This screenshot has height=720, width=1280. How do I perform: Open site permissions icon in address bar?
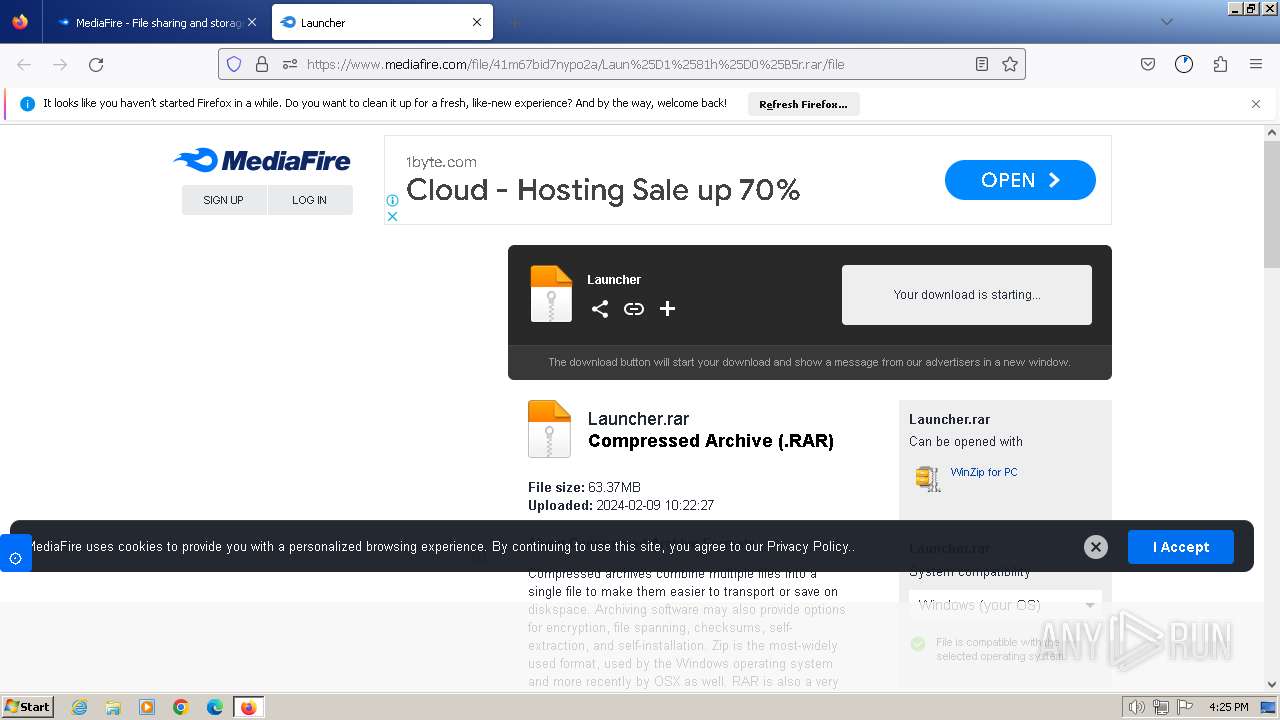tap(290, 64)
